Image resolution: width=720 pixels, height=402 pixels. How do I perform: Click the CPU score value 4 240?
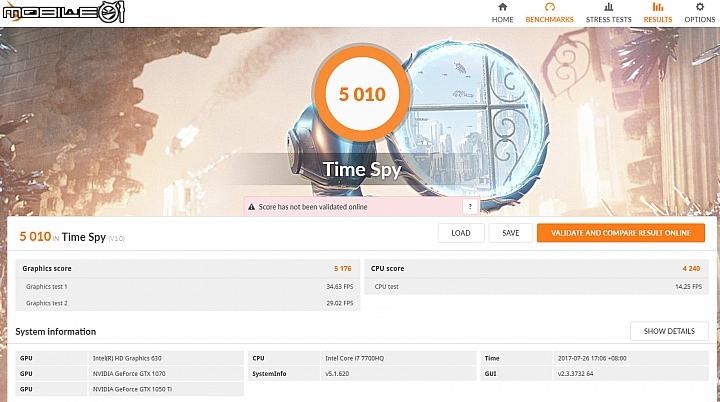(691, 269)
